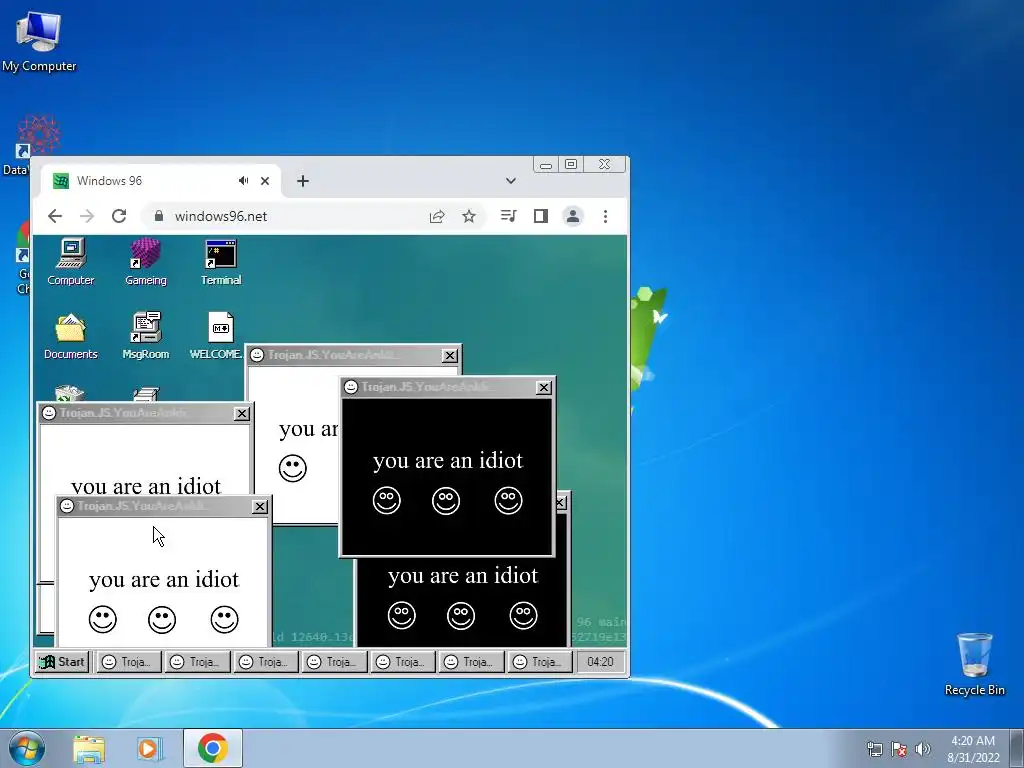The image size is (1024, 768).
Task: Open My Computer desktop icon
Action: click(39, 40)
